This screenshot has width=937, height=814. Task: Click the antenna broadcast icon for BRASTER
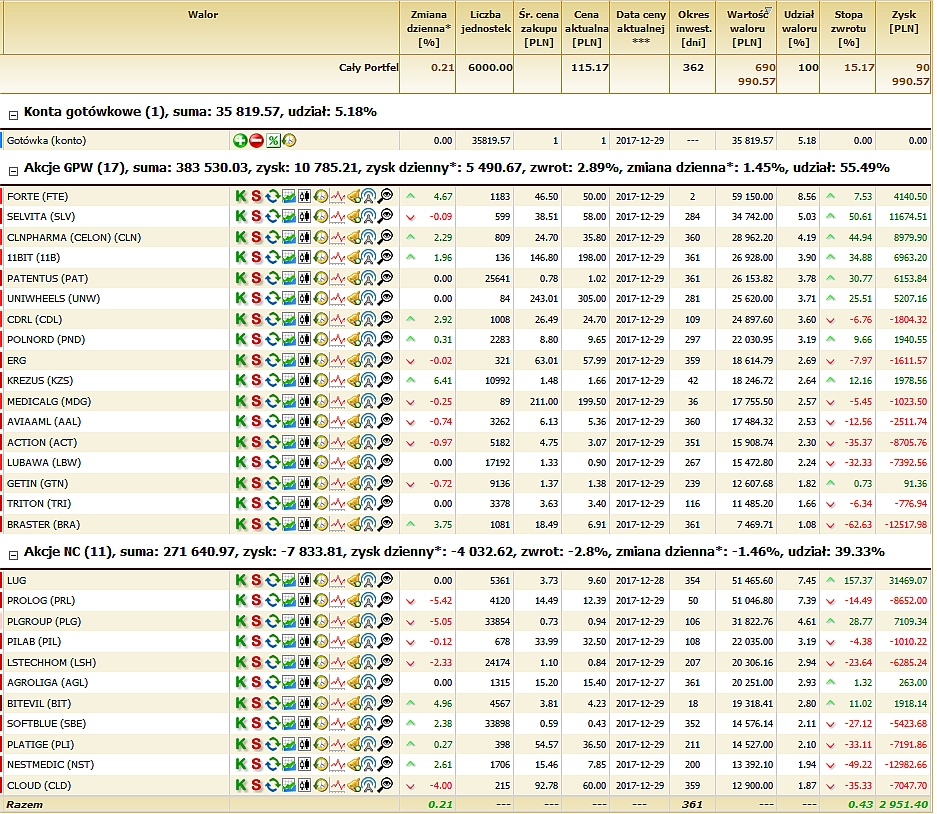[x=369, y=525]
